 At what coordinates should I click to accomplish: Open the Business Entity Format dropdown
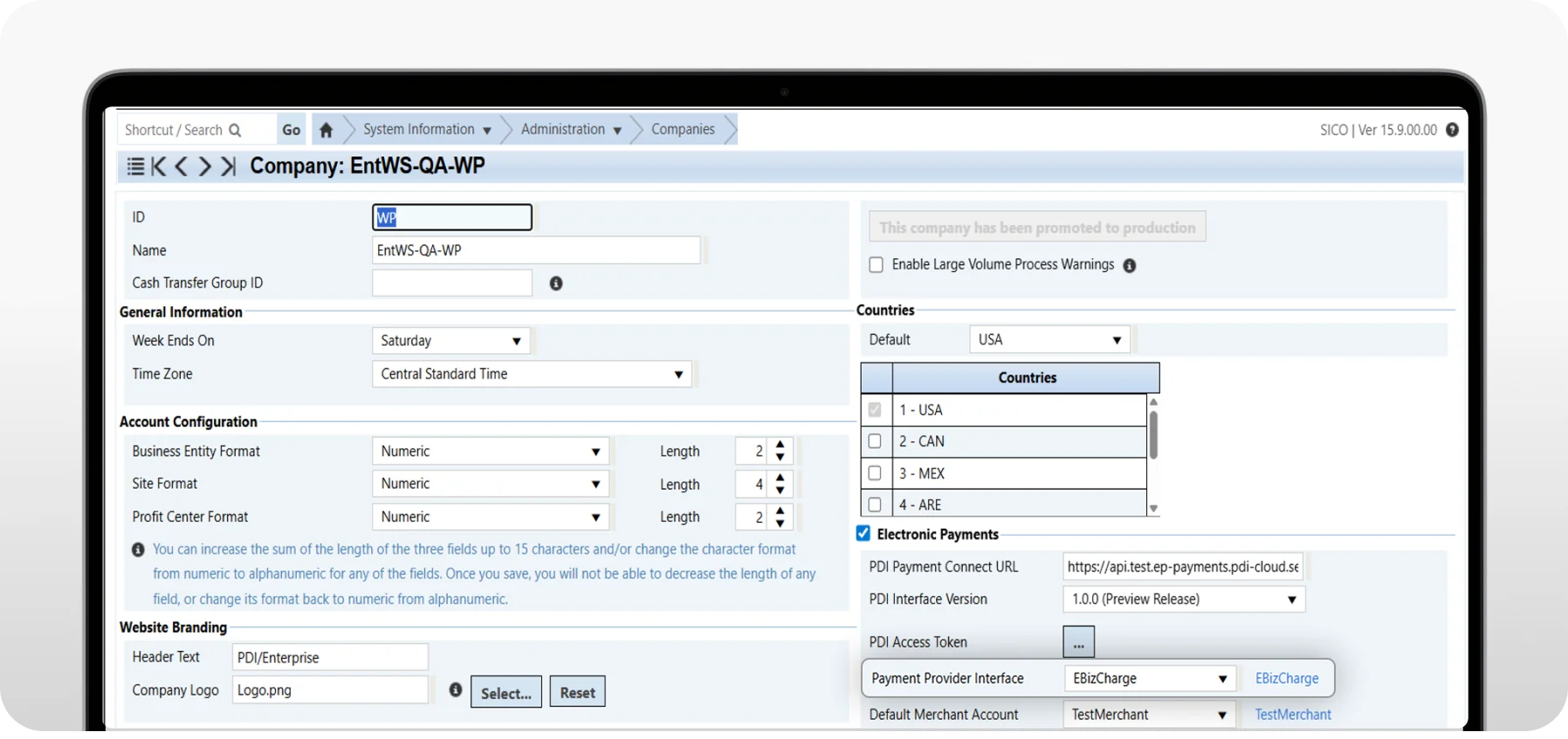pyautogui.click(x=491, y=452)
